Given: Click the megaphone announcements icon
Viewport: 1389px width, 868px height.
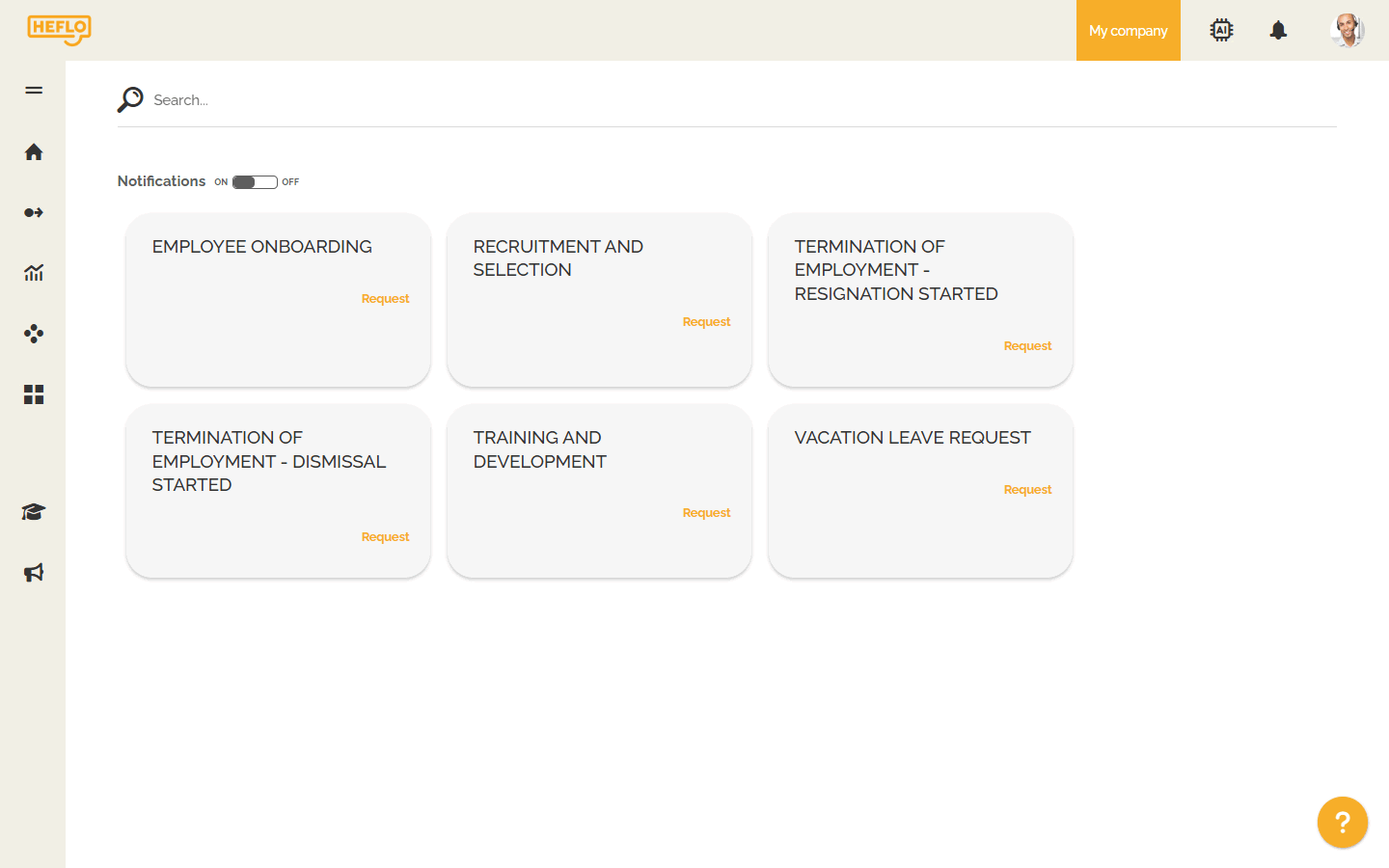Looking at the screenshot, I should pos(34,572).
